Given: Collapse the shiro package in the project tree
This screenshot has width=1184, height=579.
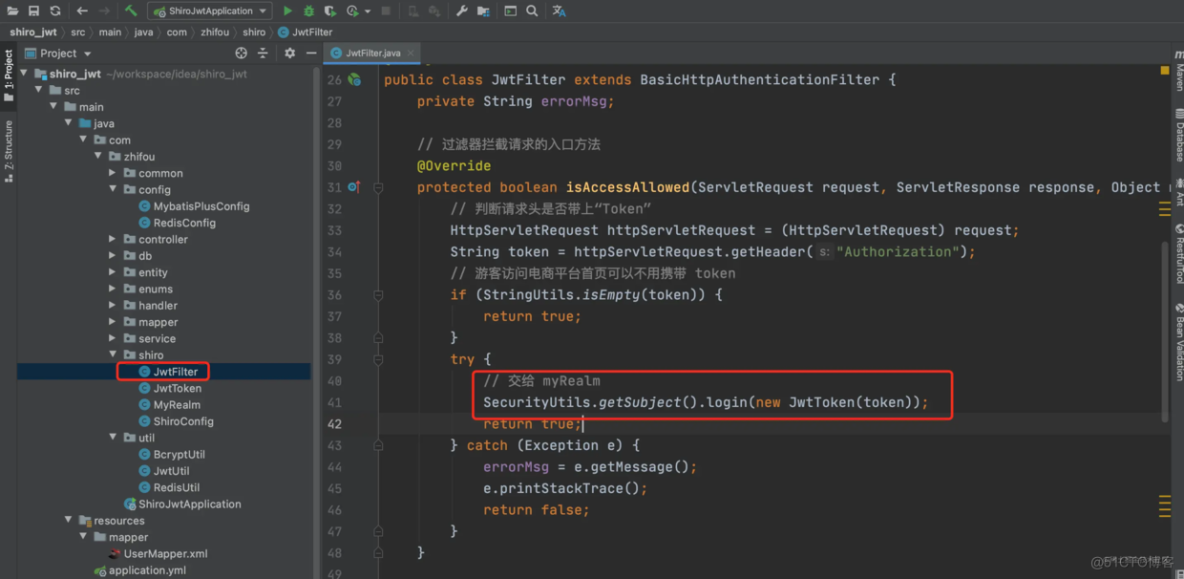Looking at the screenshot, I should pyautogui.click(x=112, y=355).
